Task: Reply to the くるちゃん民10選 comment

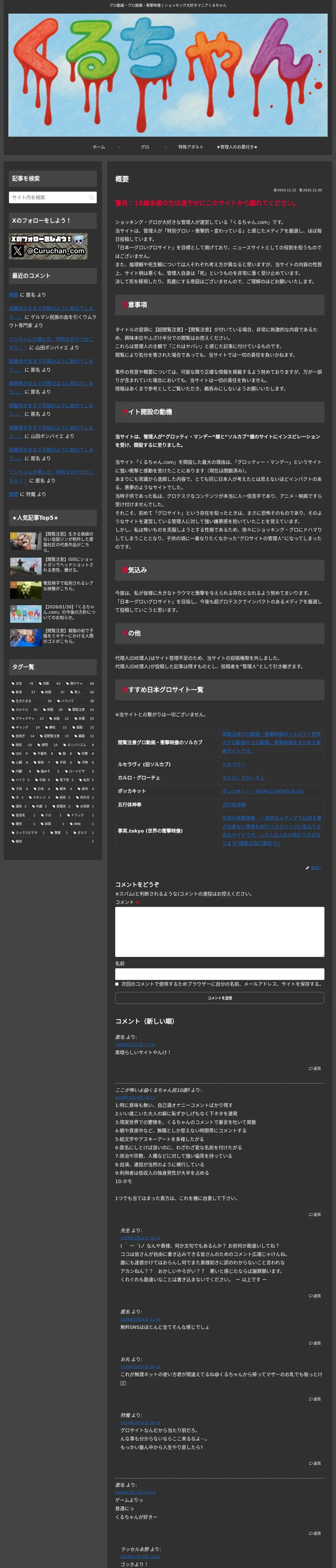Action: [315, 1214]
